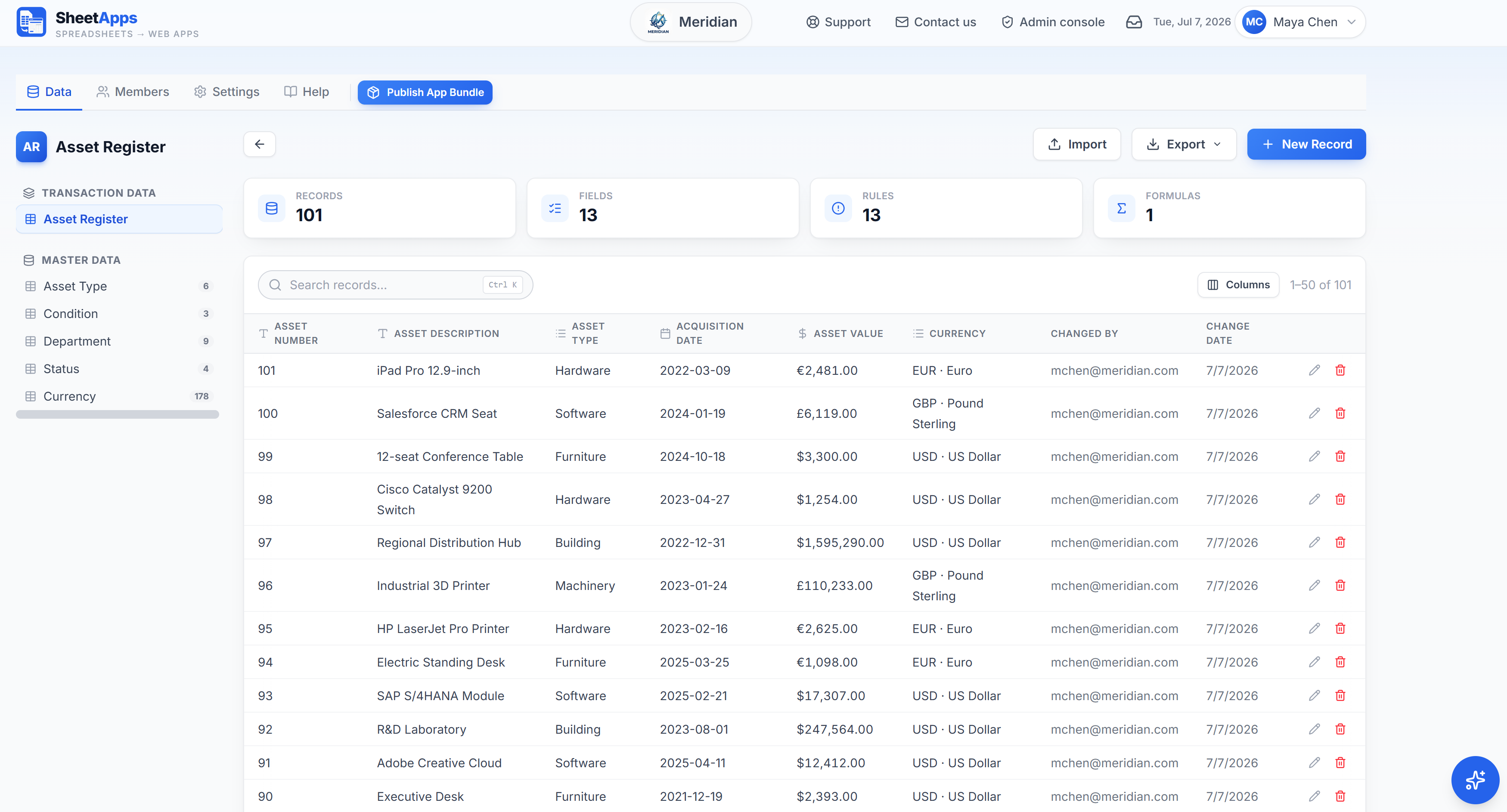This screenshot has height=812, width=1507.
Task: Click the AI assistant sparkle button
Action: [1475, 780]
